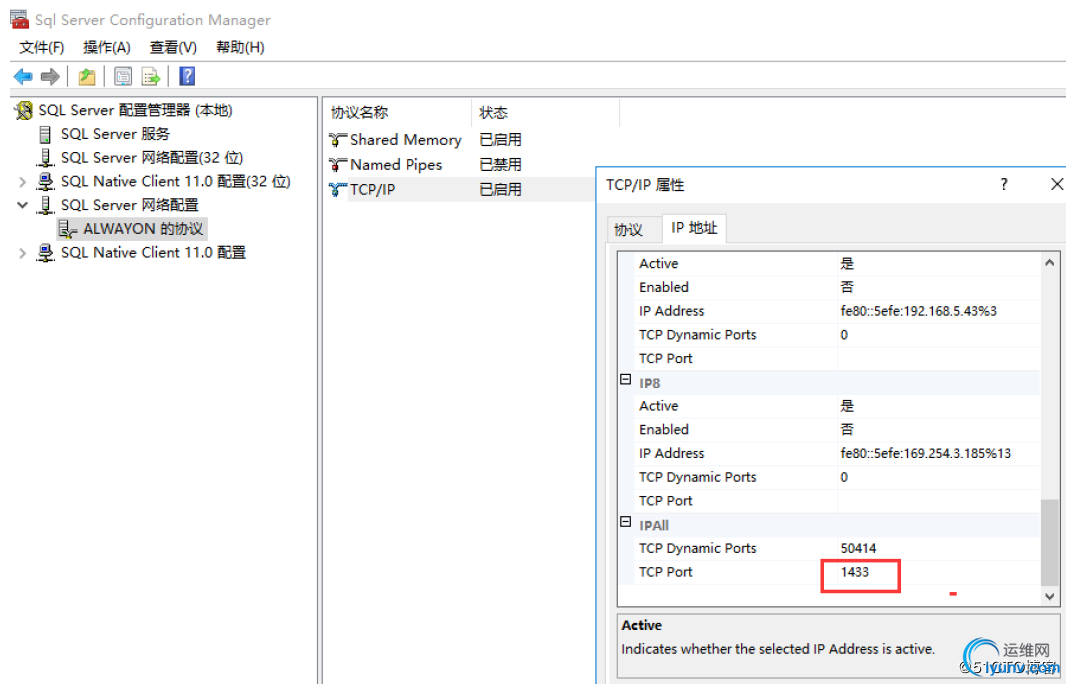Select the IP 地址 tab
This screenshot has width=1066, height=684.
pyautogui.click(x=694, y=228)
